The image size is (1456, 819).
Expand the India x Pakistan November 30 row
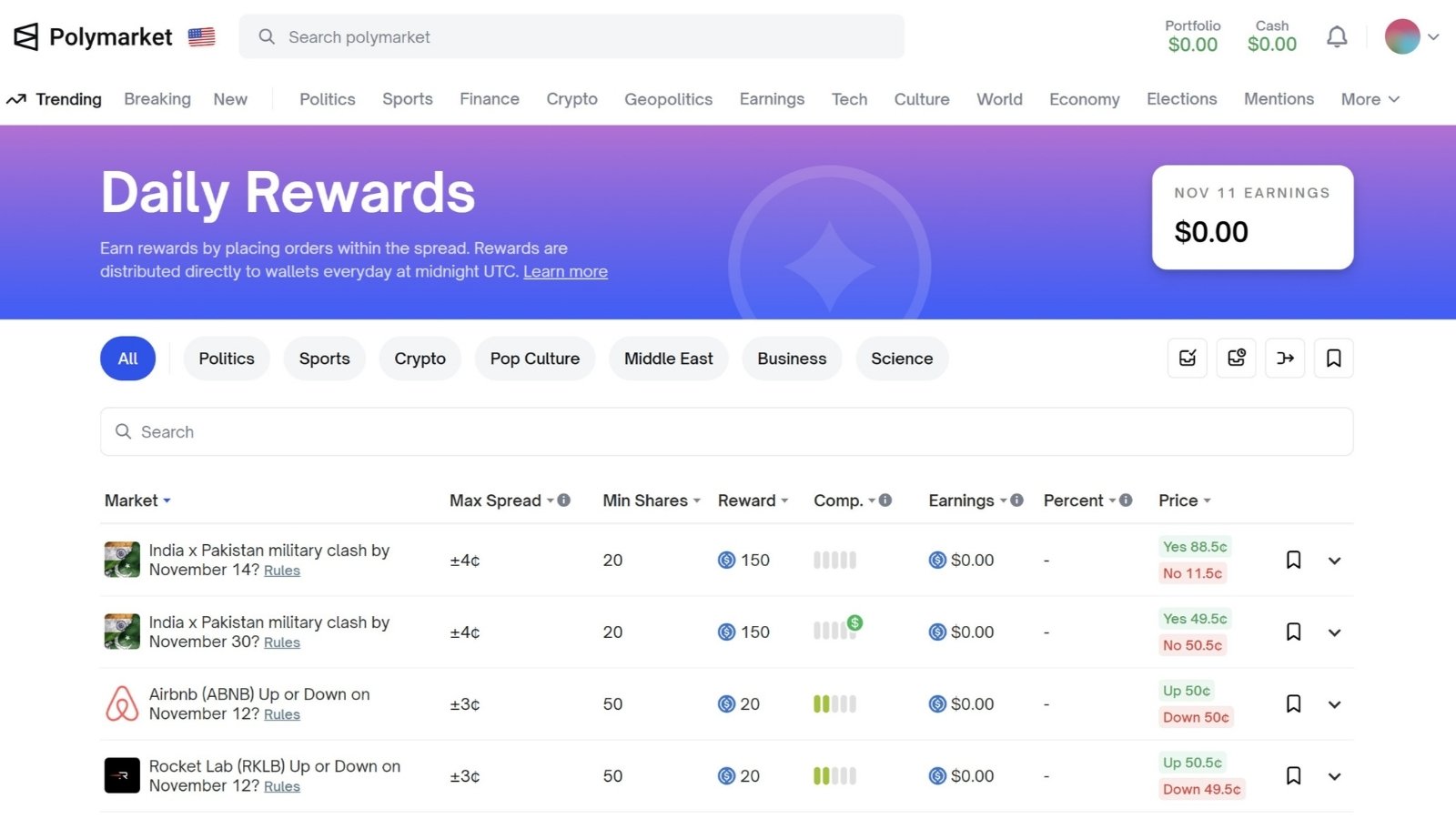1334,632
